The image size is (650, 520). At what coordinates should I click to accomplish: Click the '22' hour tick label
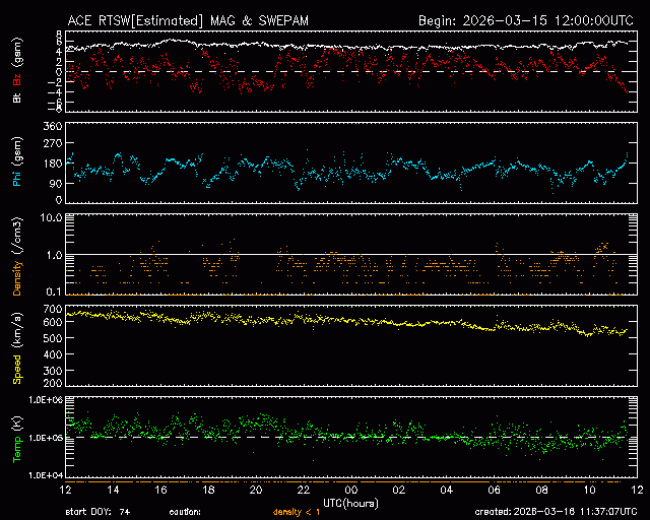coord(304,490)
